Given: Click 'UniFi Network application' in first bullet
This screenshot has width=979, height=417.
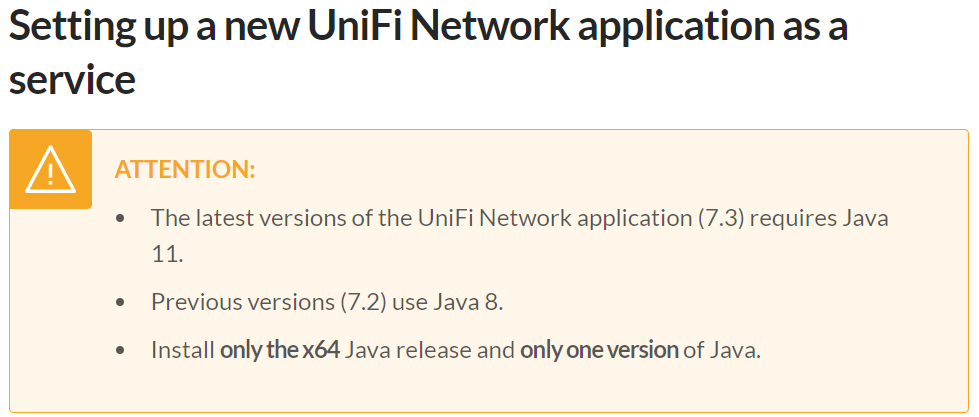Looking at the screenshot, I should tap(549, 219).
